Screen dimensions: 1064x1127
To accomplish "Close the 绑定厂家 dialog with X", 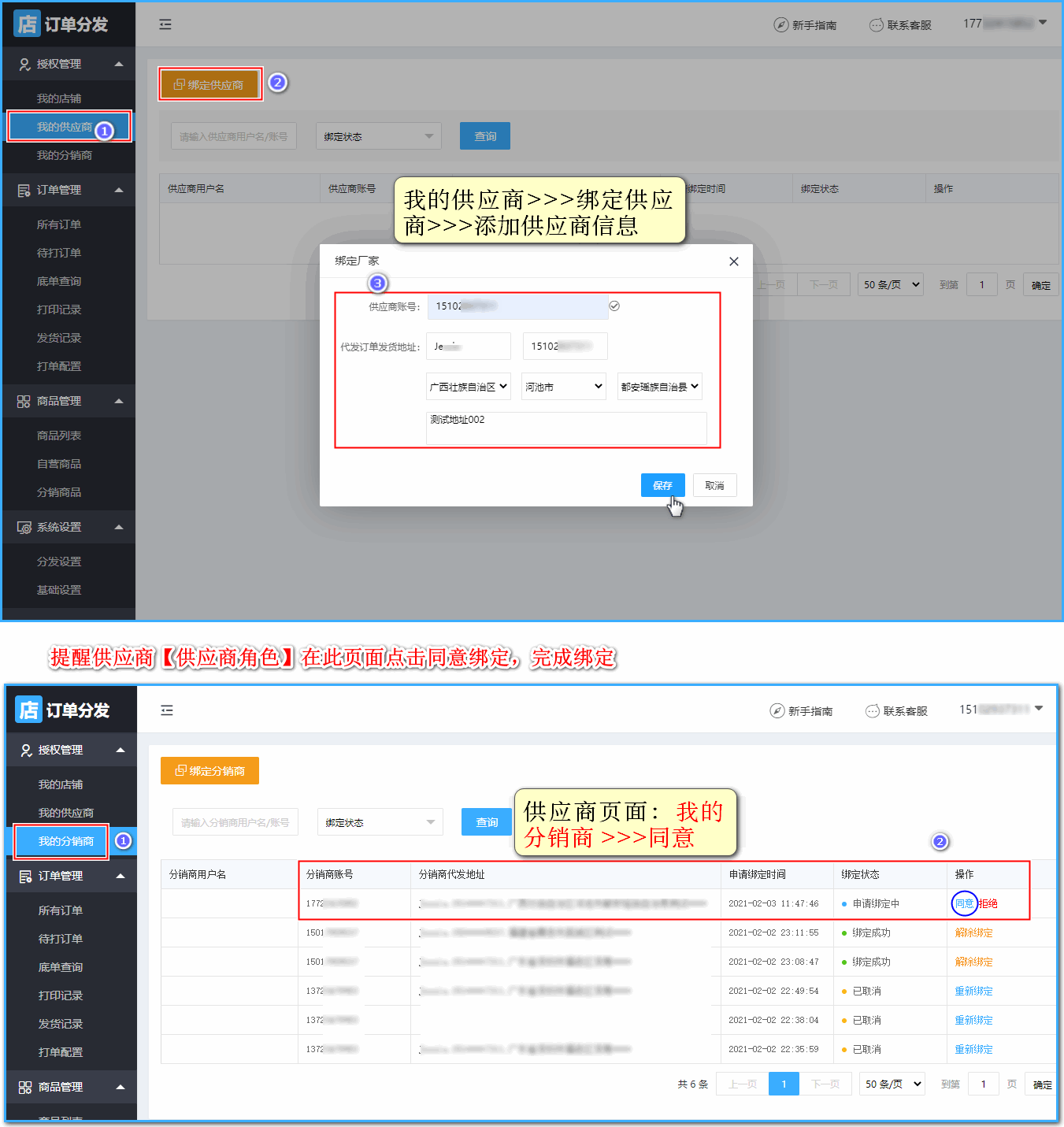I will click(733, 261).
